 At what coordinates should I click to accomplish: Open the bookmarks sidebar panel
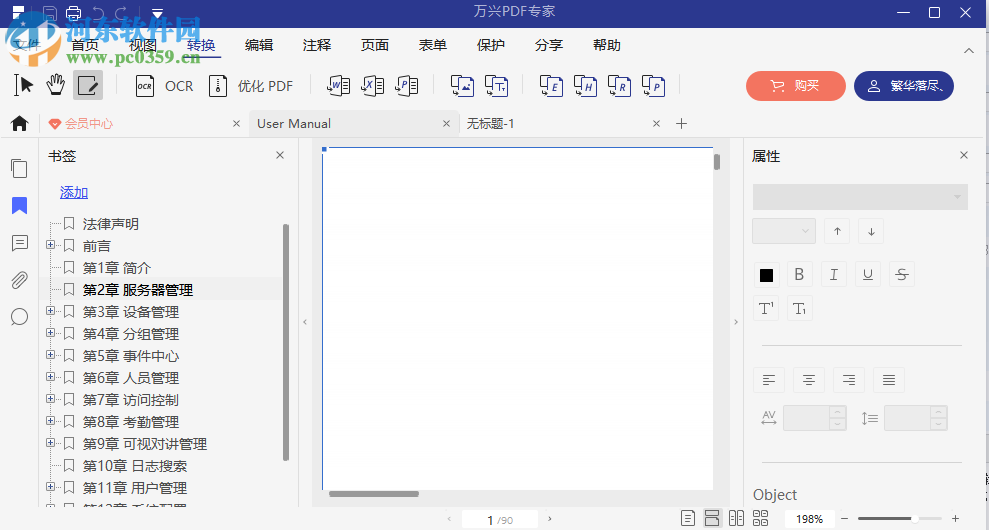coord(20,206)
